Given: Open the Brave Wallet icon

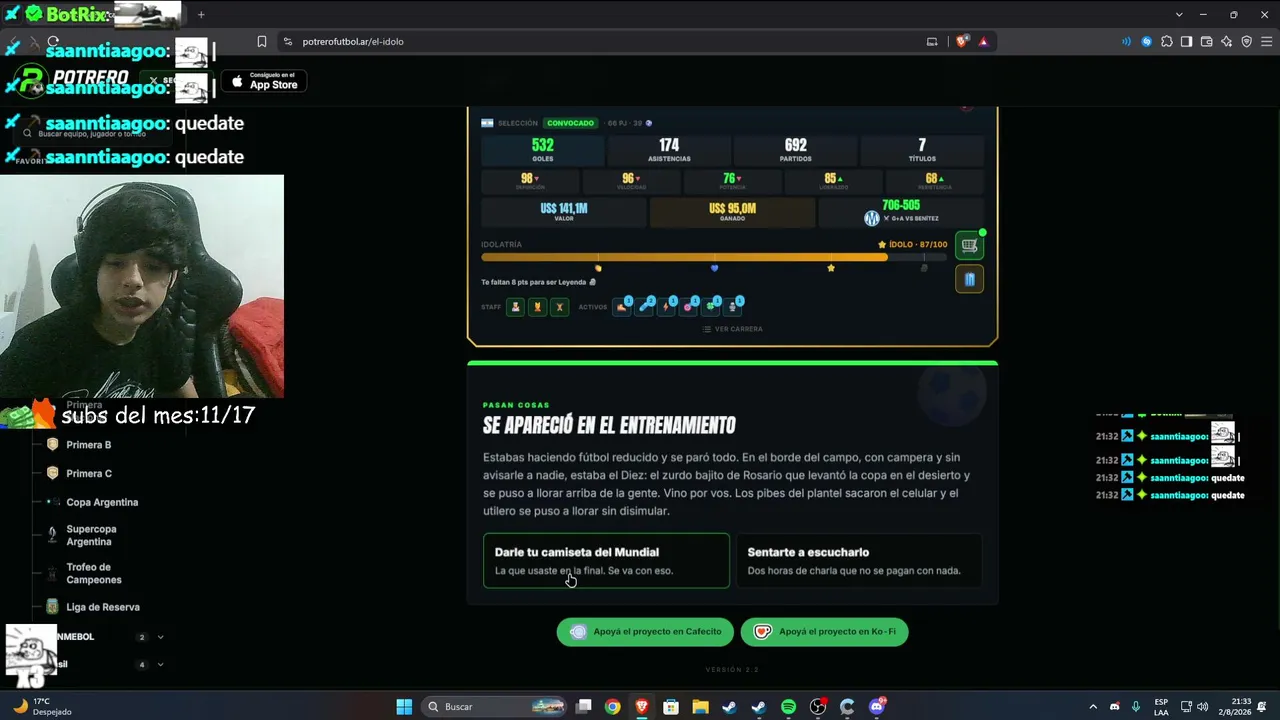Looking at the screenshot, I should click(x=1207, y=41).
